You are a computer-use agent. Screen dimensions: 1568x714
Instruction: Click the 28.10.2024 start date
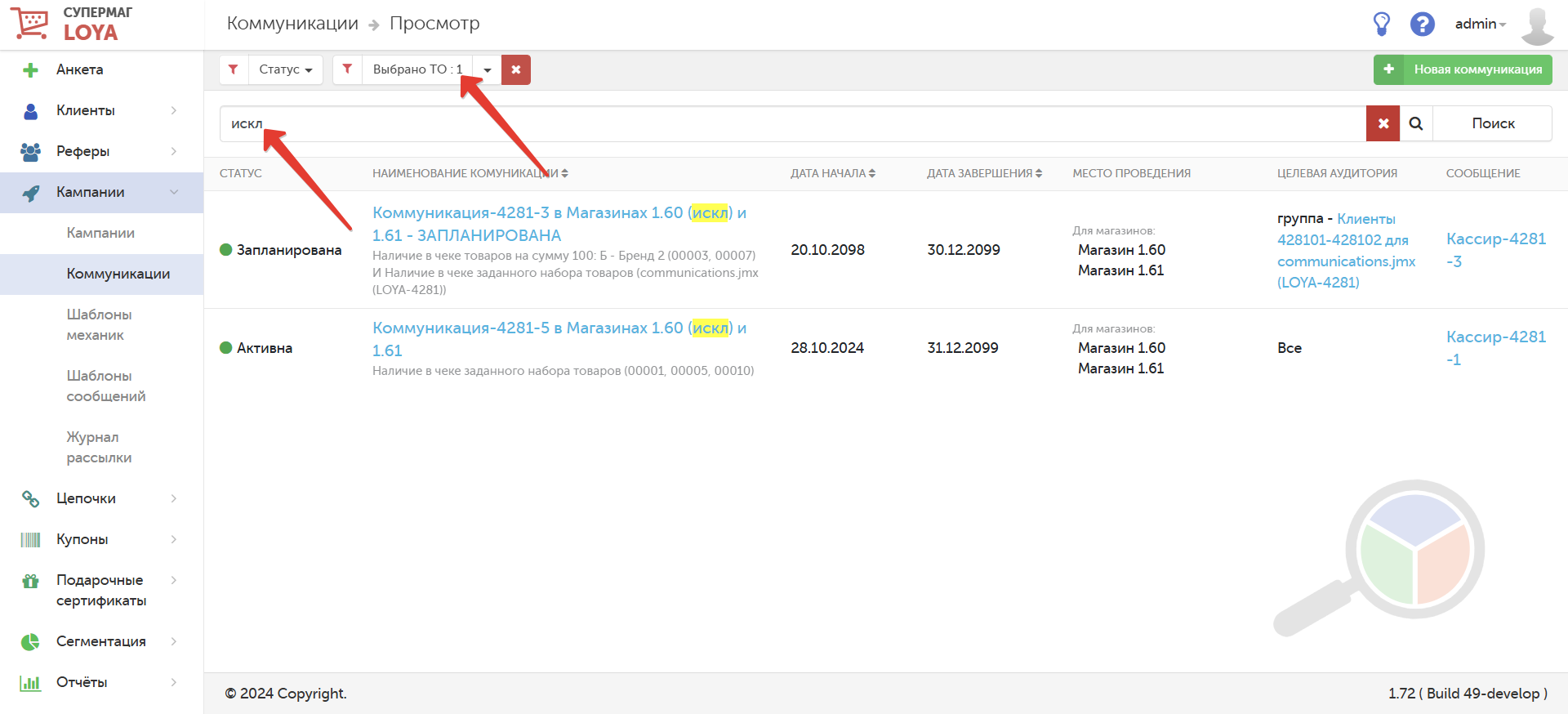[827, 348]
